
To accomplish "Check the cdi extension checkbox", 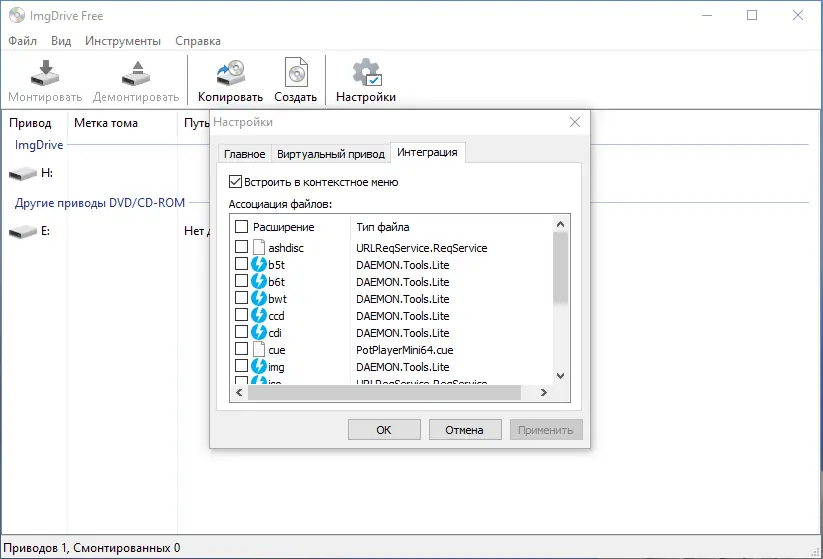I will pos(241,332).
